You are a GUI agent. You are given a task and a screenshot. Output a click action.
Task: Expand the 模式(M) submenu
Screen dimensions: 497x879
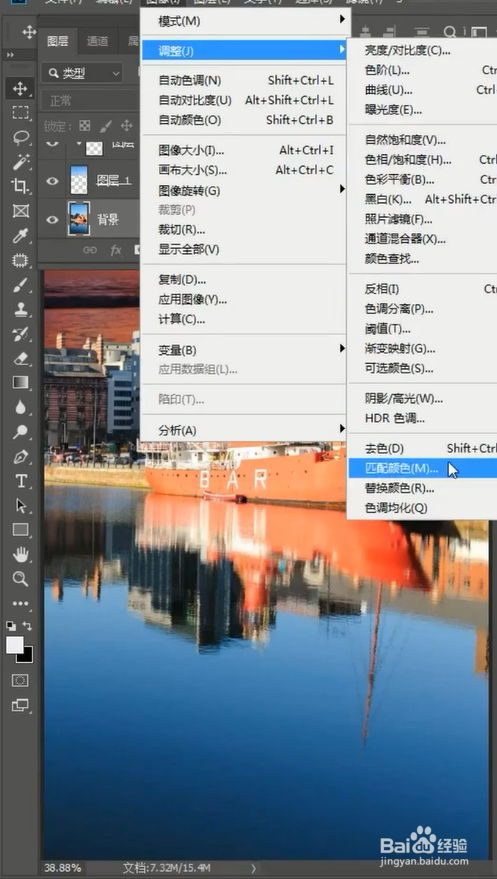click(245, 21)
